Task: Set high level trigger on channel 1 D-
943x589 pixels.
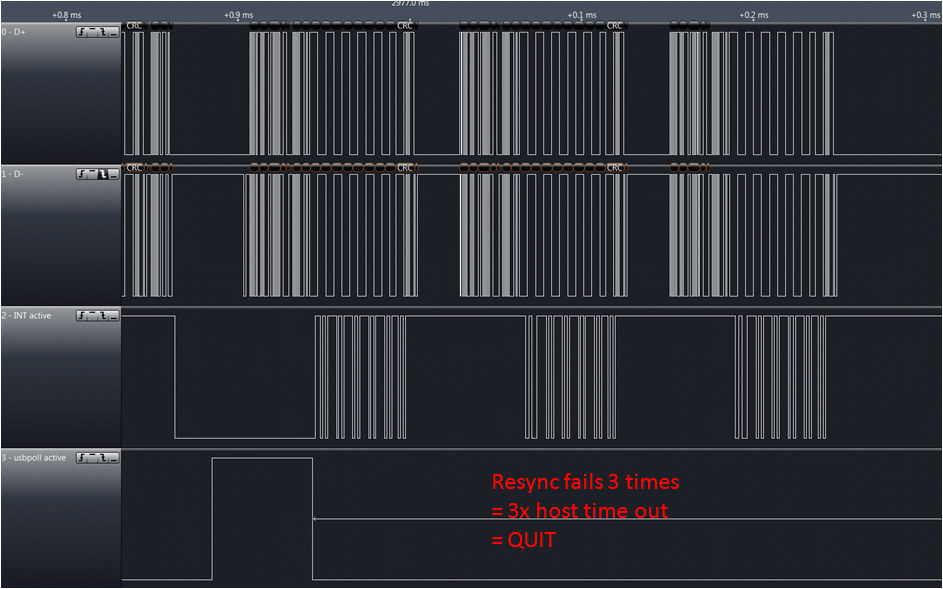Action: 92,174
